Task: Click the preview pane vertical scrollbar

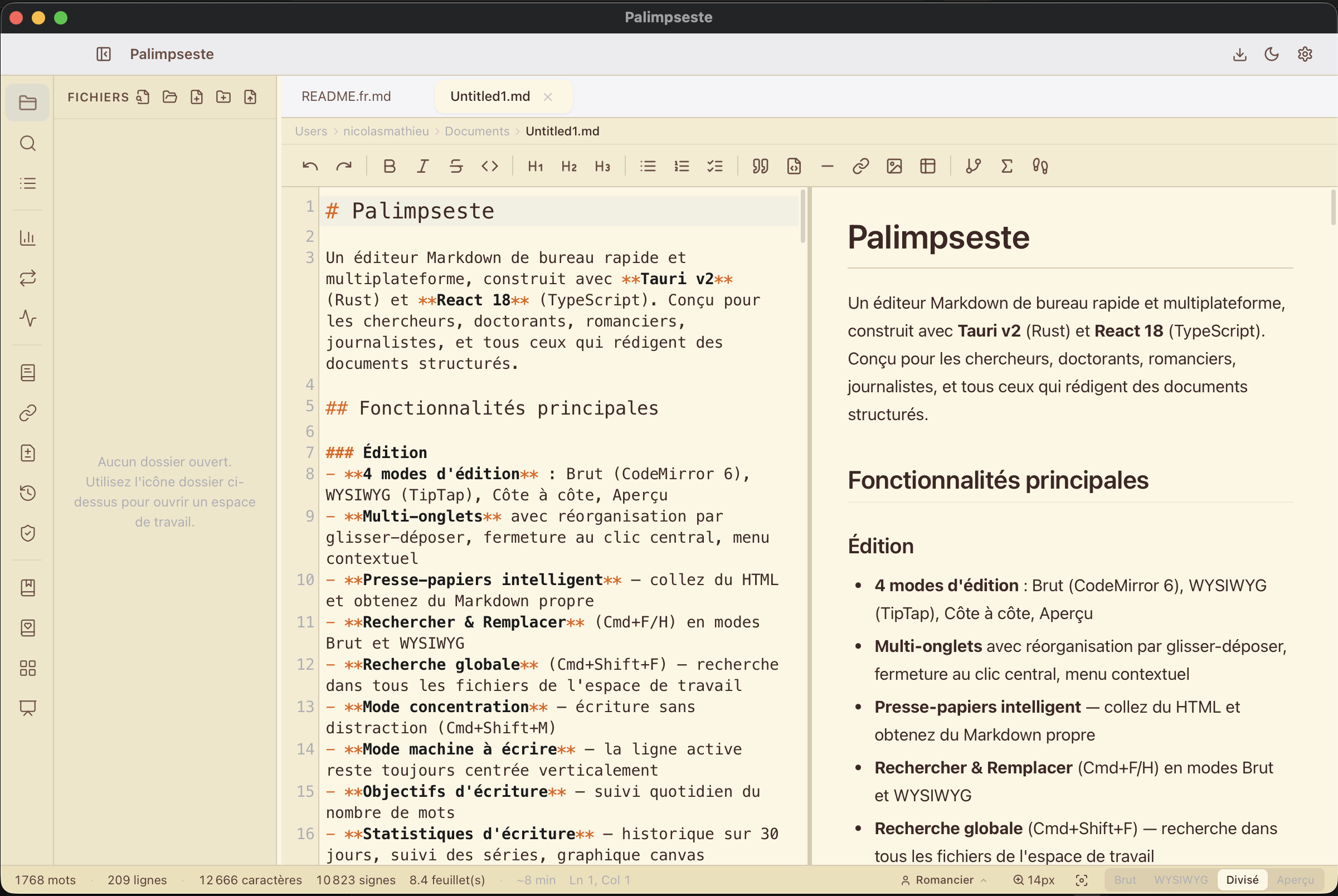Action: tap(1334, 207)
